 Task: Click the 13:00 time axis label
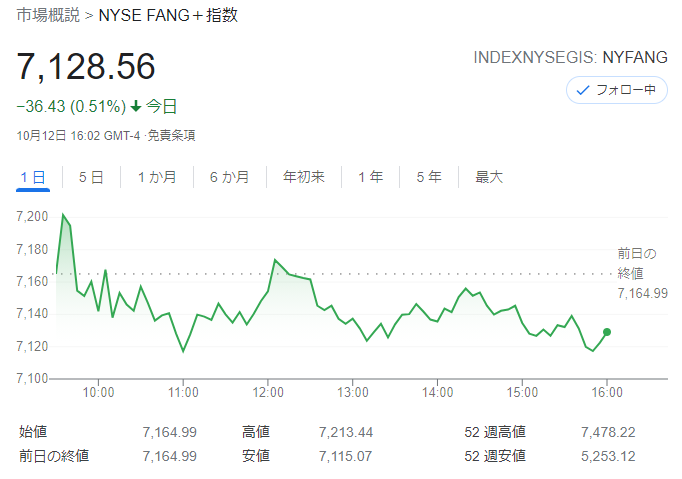pos(353,392)
